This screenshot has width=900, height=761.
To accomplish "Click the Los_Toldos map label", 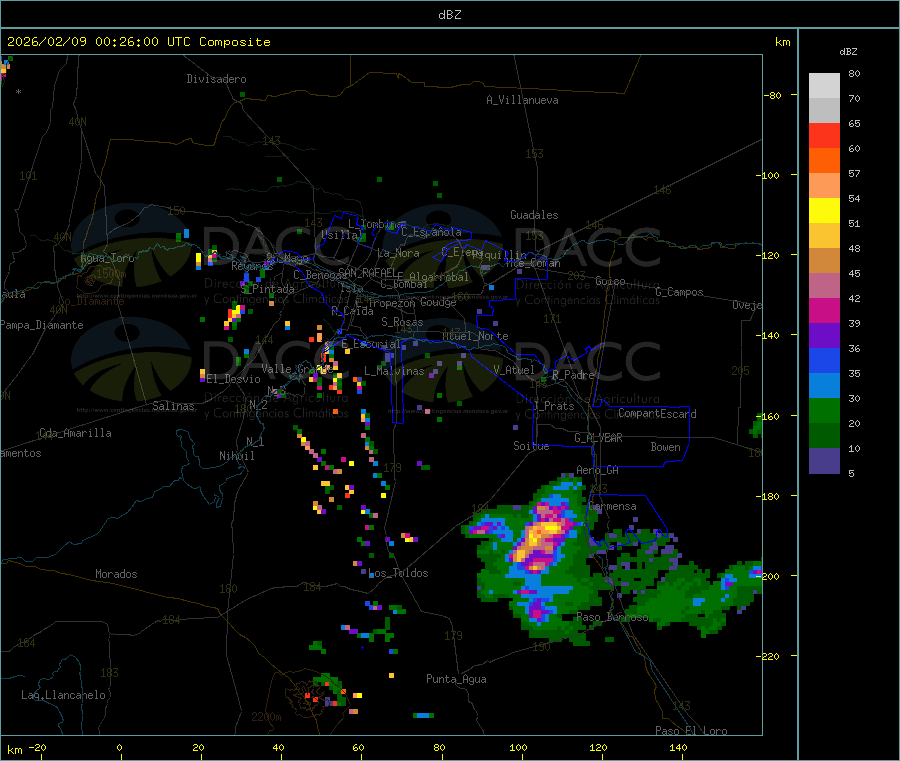I will point(398,573).
